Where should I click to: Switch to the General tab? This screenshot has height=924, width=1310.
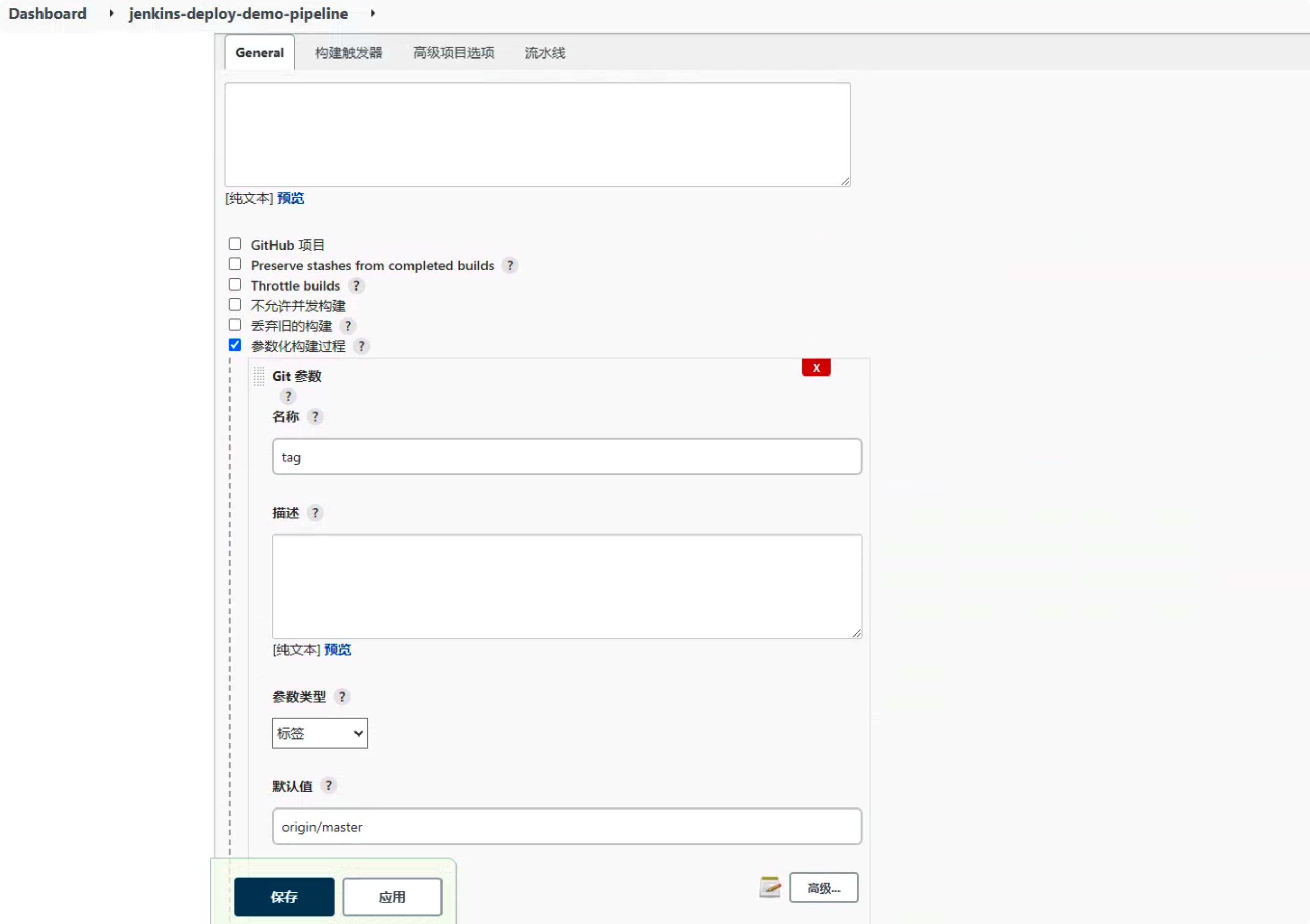[x=260, y=52]
